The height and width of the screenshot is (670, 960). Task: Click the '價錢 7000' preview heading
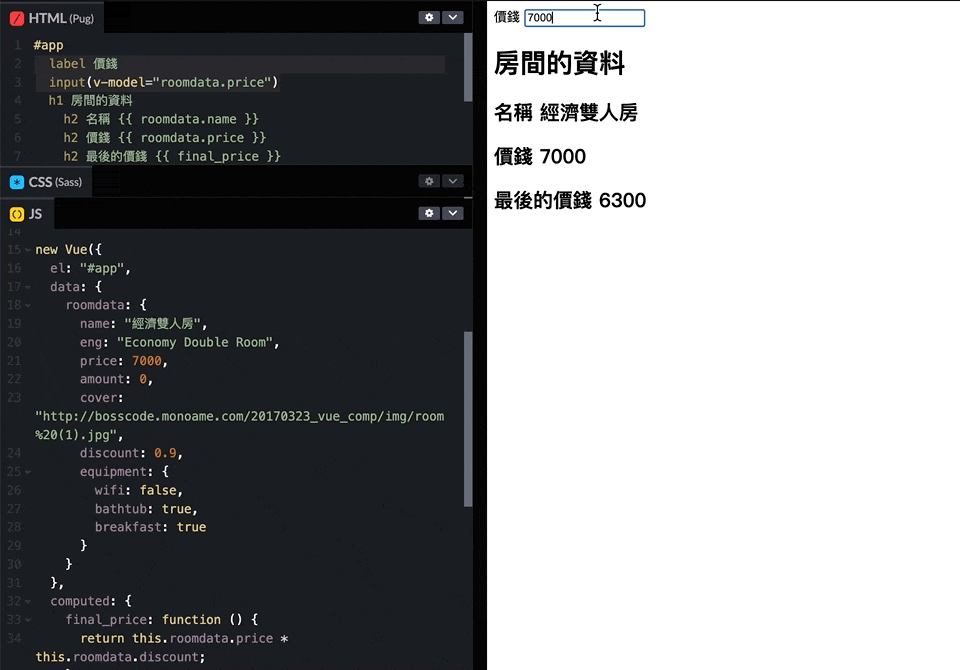coord(540,157)
